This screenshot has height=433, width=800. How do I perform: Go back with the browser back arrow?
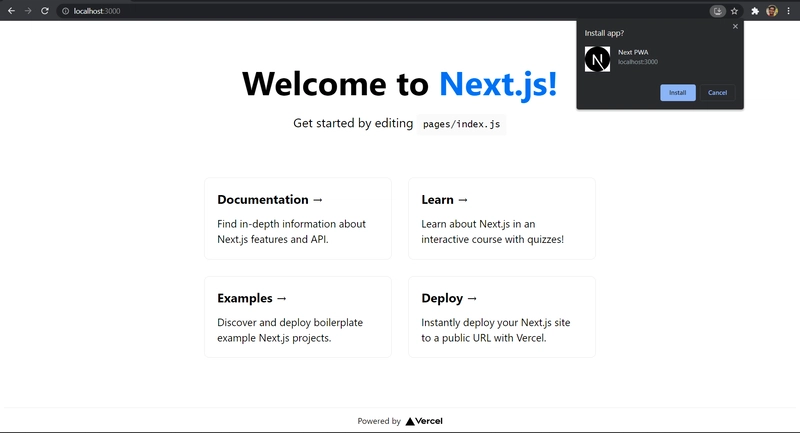11,11
